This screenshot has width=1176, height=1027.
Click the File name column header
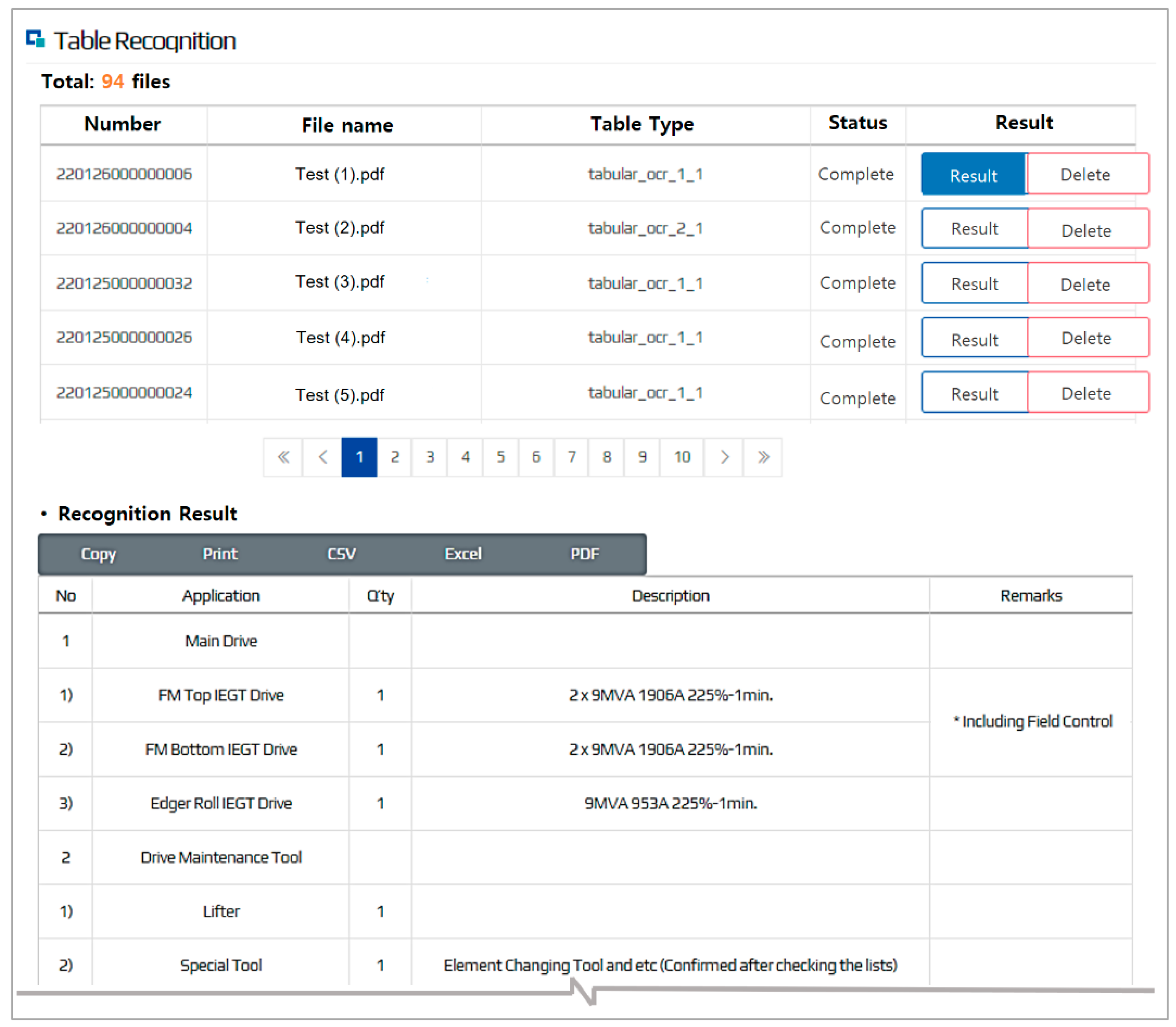point(347,125)
